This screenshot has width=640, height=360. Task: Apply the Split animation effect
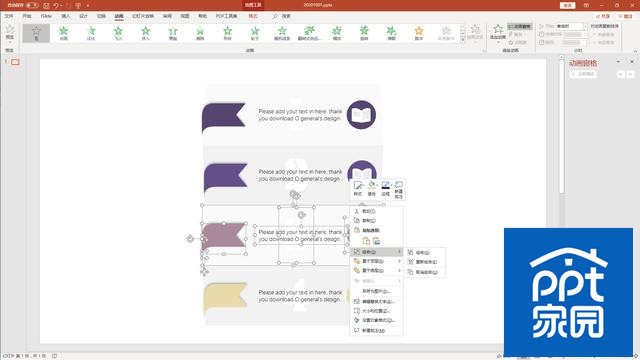[173, 33]
